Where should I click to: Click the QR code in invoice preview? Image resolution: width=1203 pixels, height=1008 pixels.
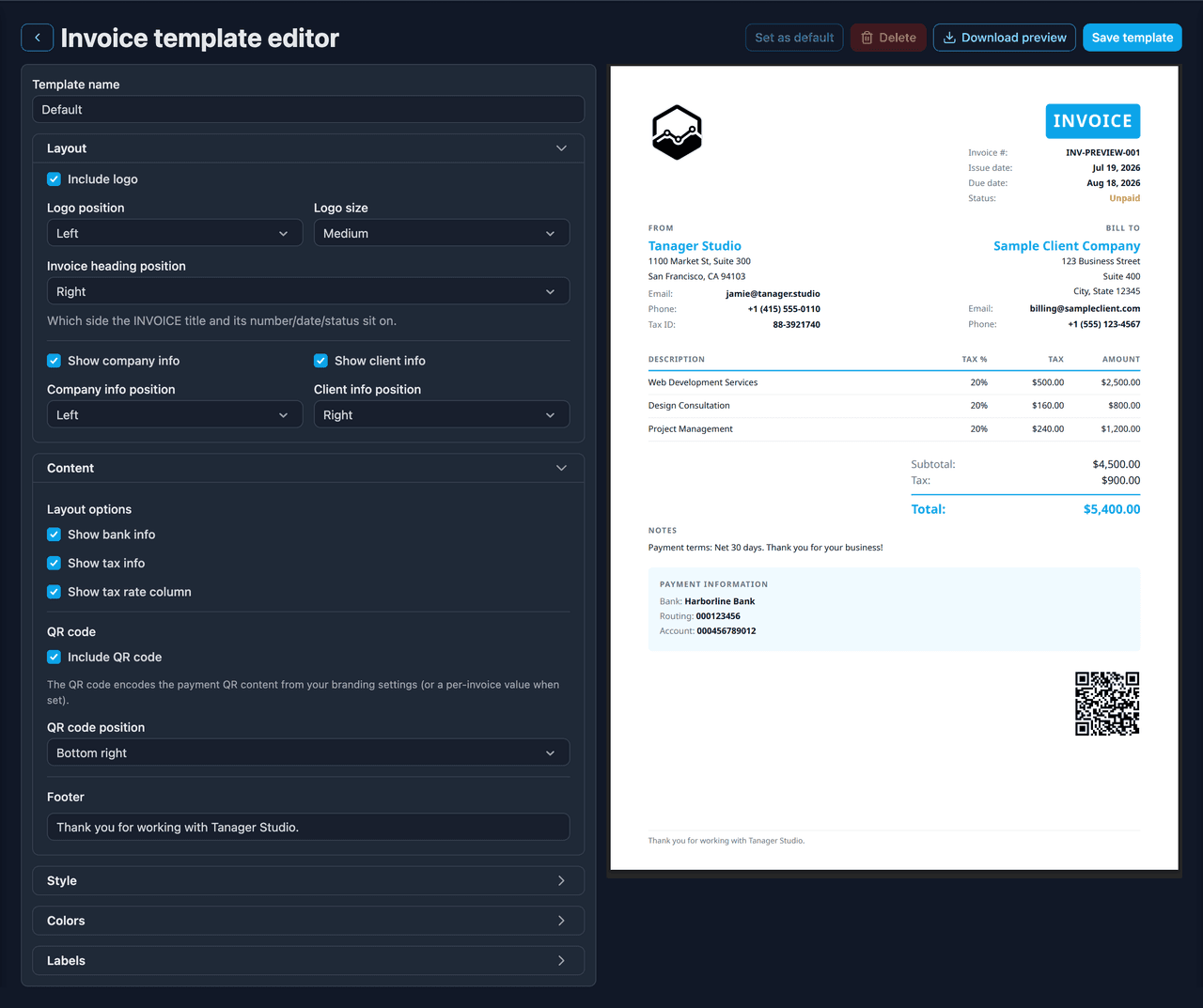[x=1107, y=704]
